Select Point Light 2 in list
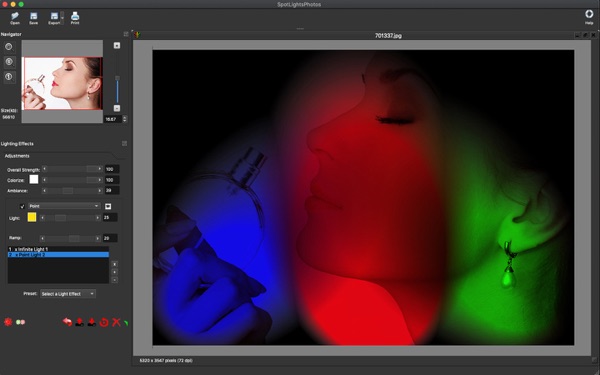This screenshot has width=600, height=375. [x=58, y=254]
